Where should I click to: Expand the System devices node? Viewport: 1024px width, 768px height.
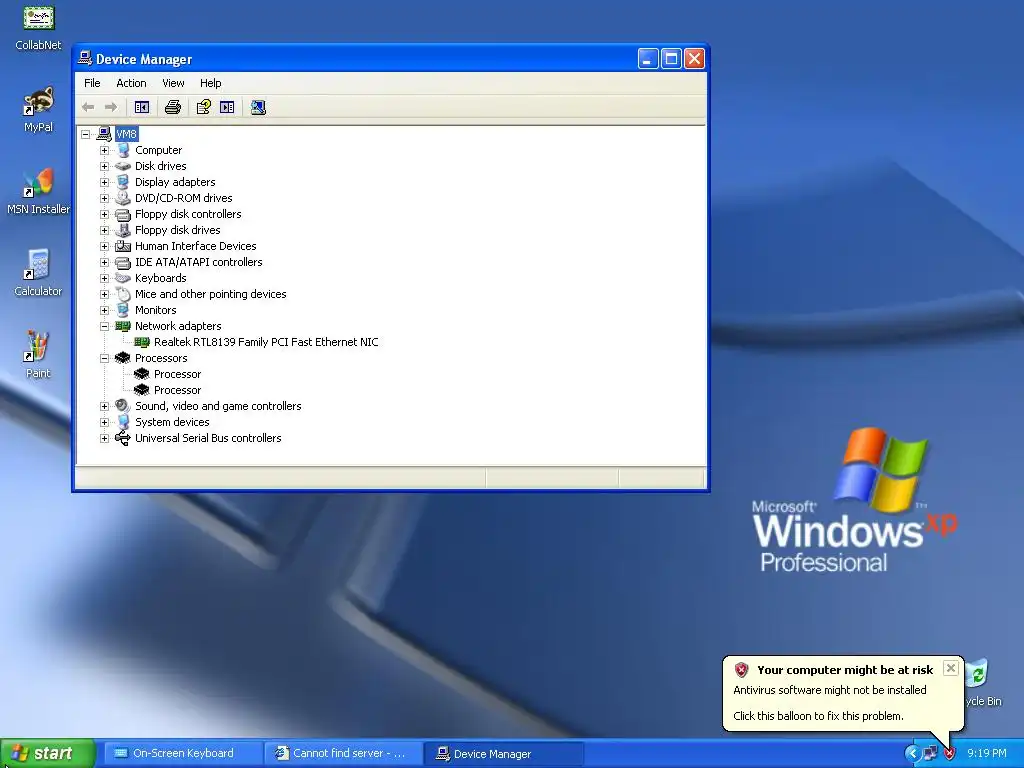pos(104,422)
